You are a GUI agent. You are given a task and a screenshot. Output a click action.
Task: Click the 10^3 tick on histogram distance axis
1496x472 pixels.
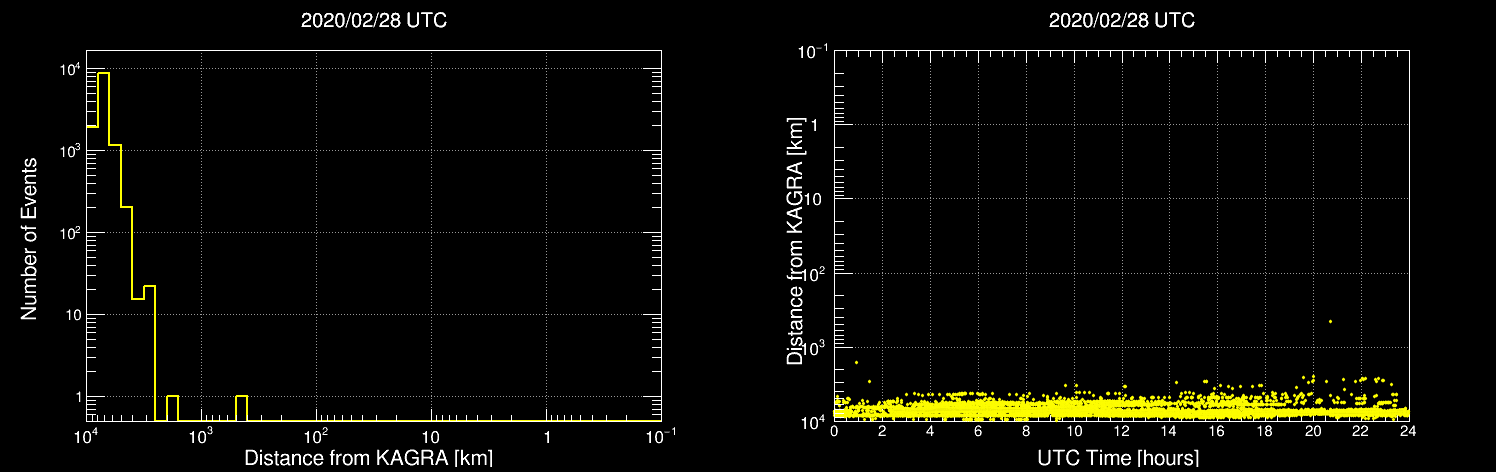201,436
